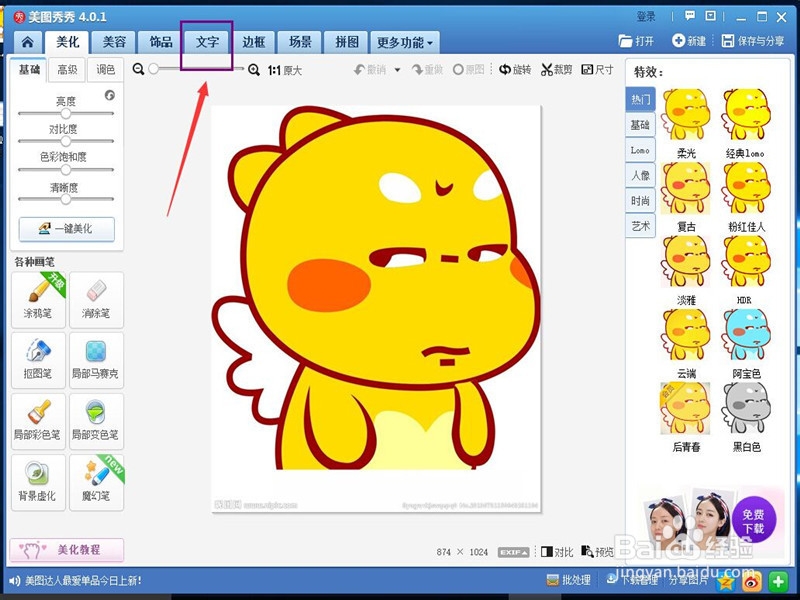This screenshot has width=800, height=600.
Task: Click the 亮度 brightness slider
Action: (x=66, y=113)
